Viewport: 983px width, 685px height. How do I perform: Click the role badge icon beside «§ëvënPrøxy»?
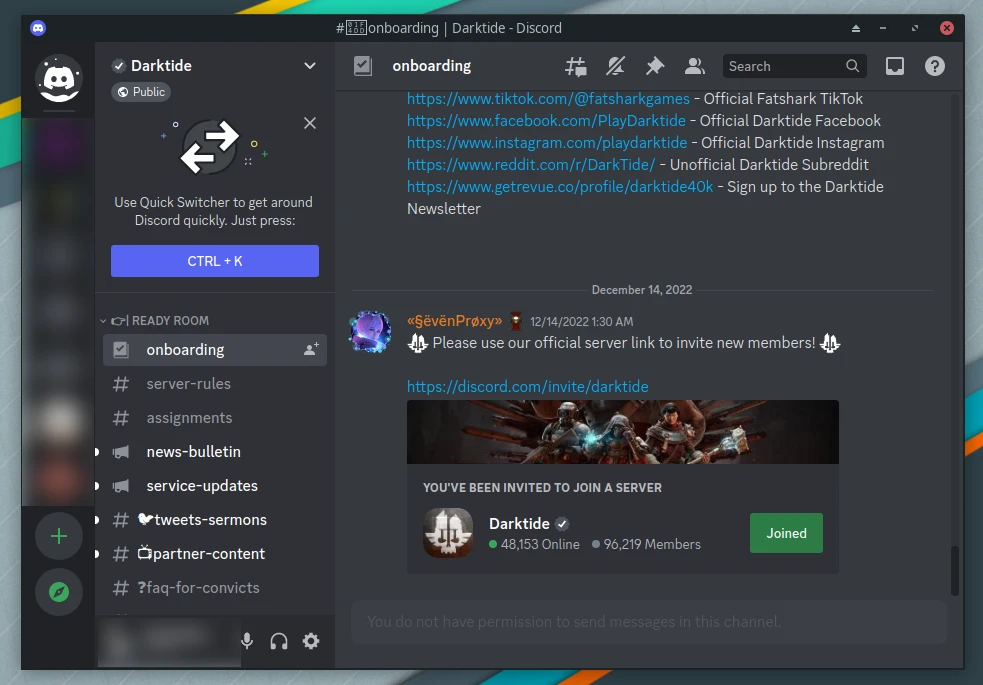516,321
